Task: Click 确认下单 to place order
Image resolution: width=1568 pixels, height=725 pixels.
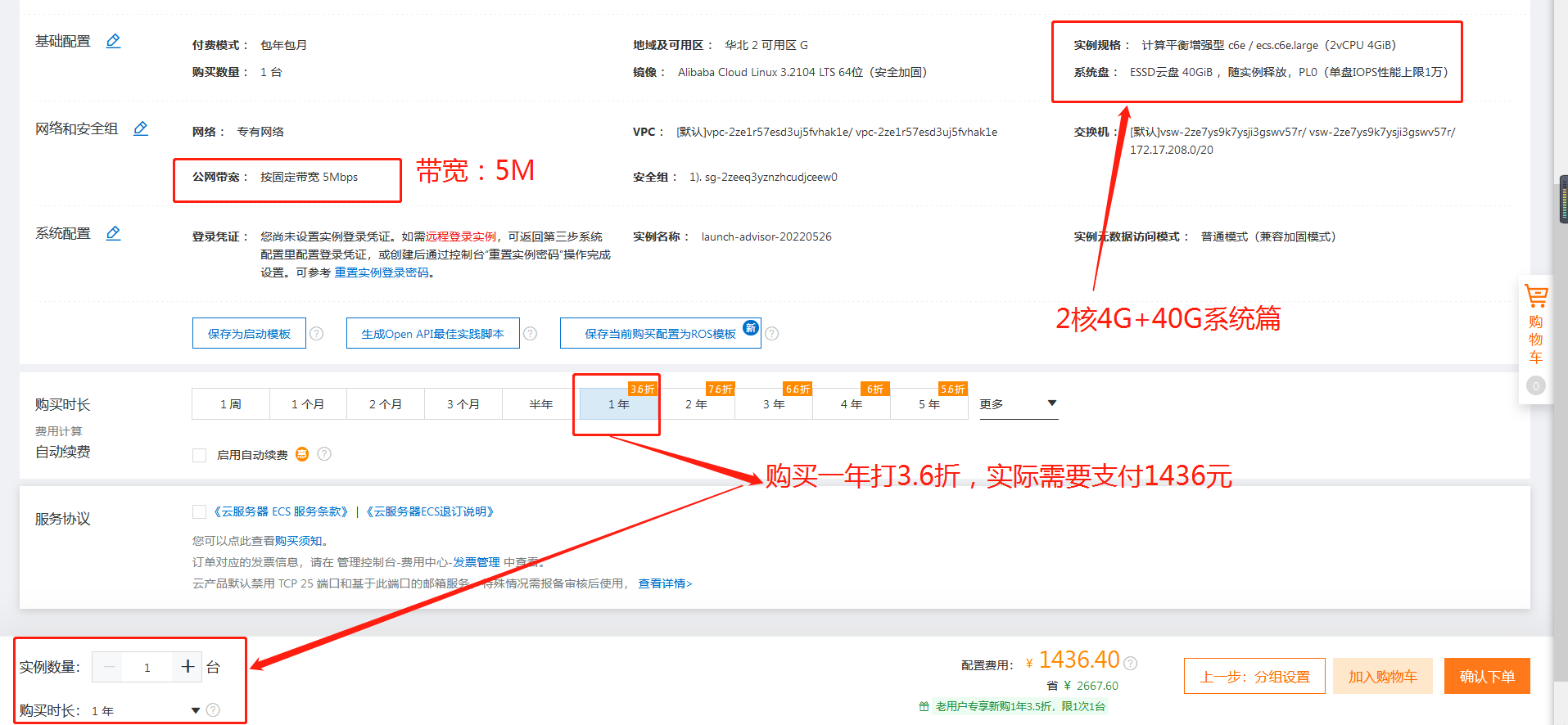Action: tap(1487, 676)
